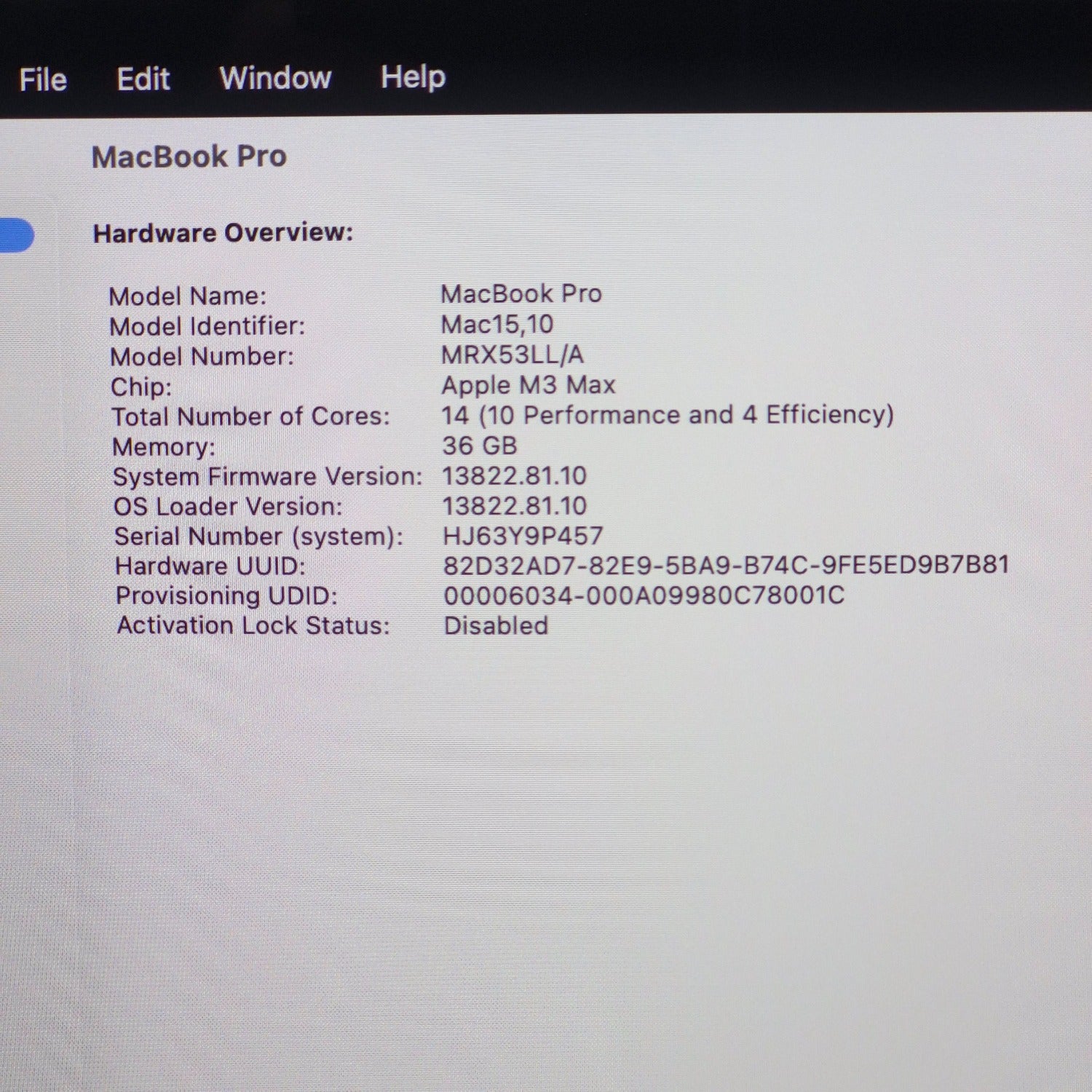Click the Model Name label
The width and height of the screenshot is (1092, 1092).
(188, 296)
